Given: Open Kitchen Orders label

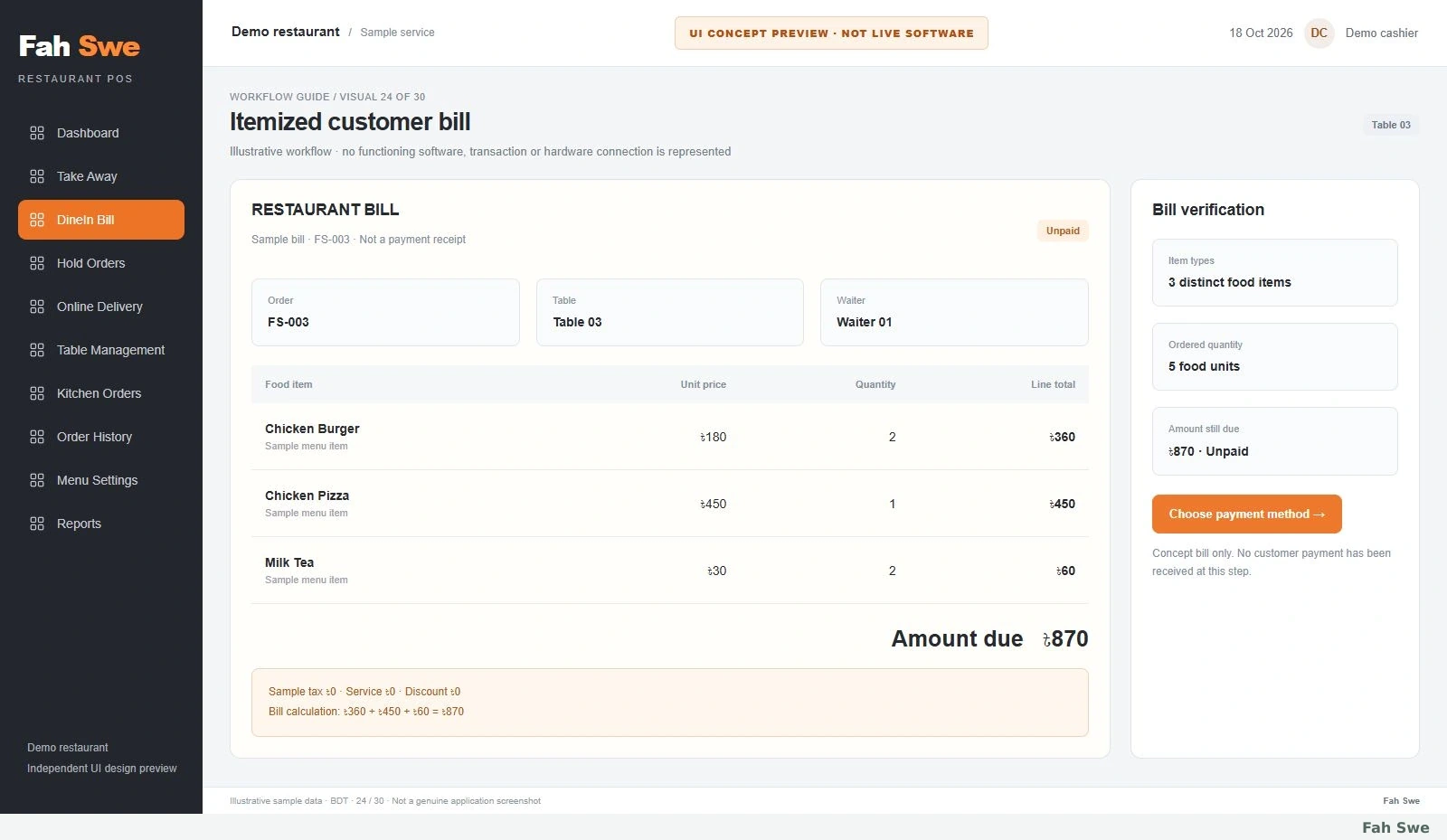Looking at the screenshot, I should click(x=99, y=393).
